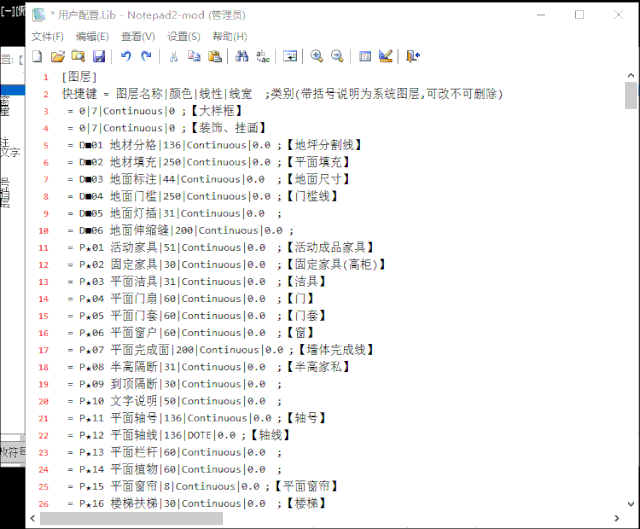Open the 编辑(E) menu
The width and height of the screenshot is (640, 529).
[x=93, y=37]
